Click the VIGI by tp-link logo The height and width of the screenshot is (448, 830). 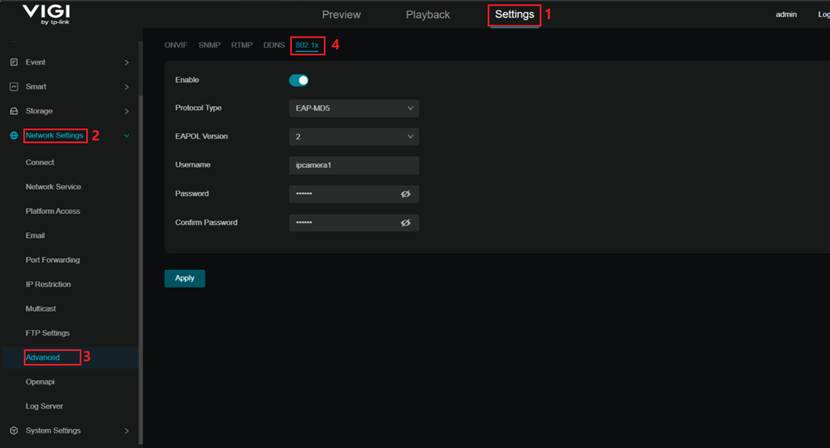[46, 14]
